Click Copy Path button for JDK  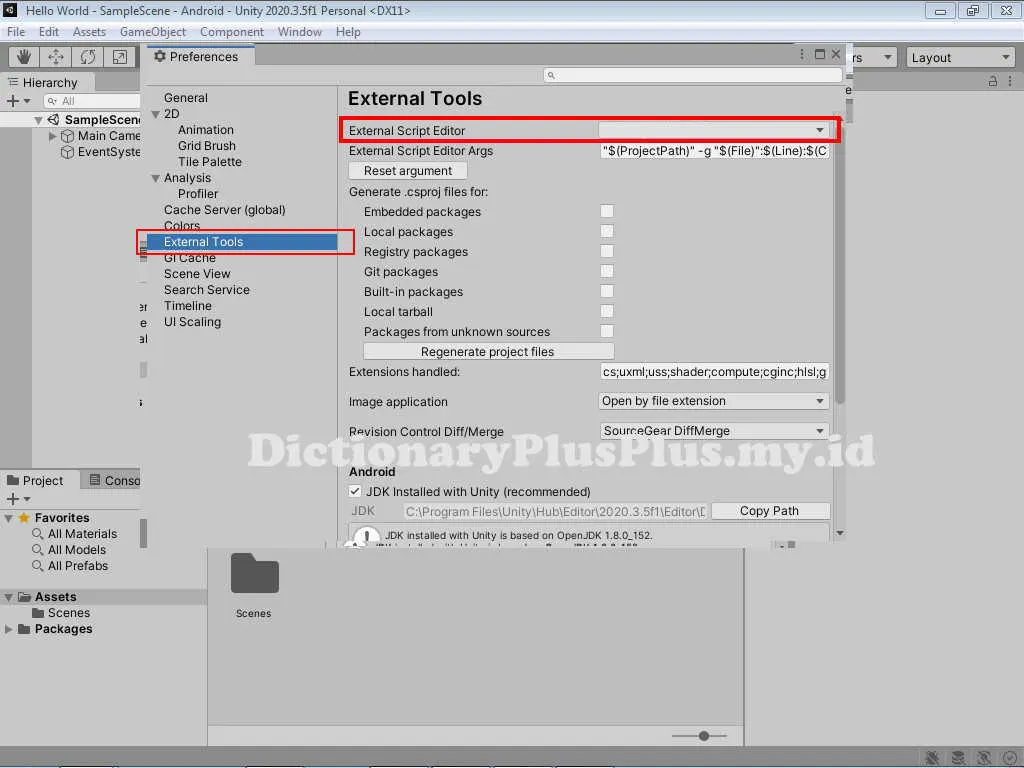pos(770,511)
